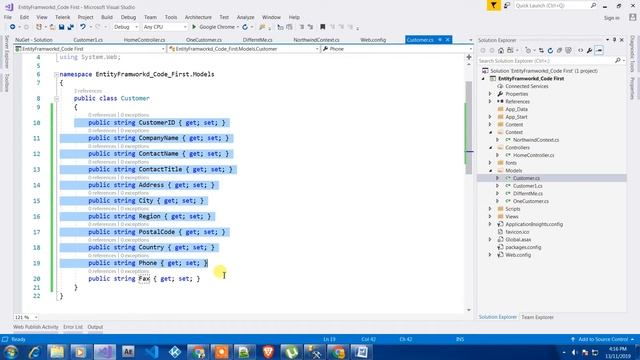Click the split editor icon above the scrollbar
This screenshot has width=640, height=360.
(469, 57)
